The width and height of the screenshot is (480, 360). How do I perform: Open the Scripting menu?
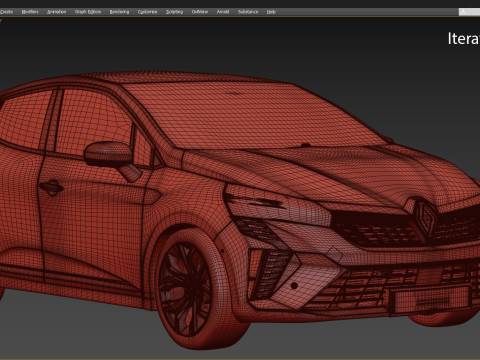[174, 12]
